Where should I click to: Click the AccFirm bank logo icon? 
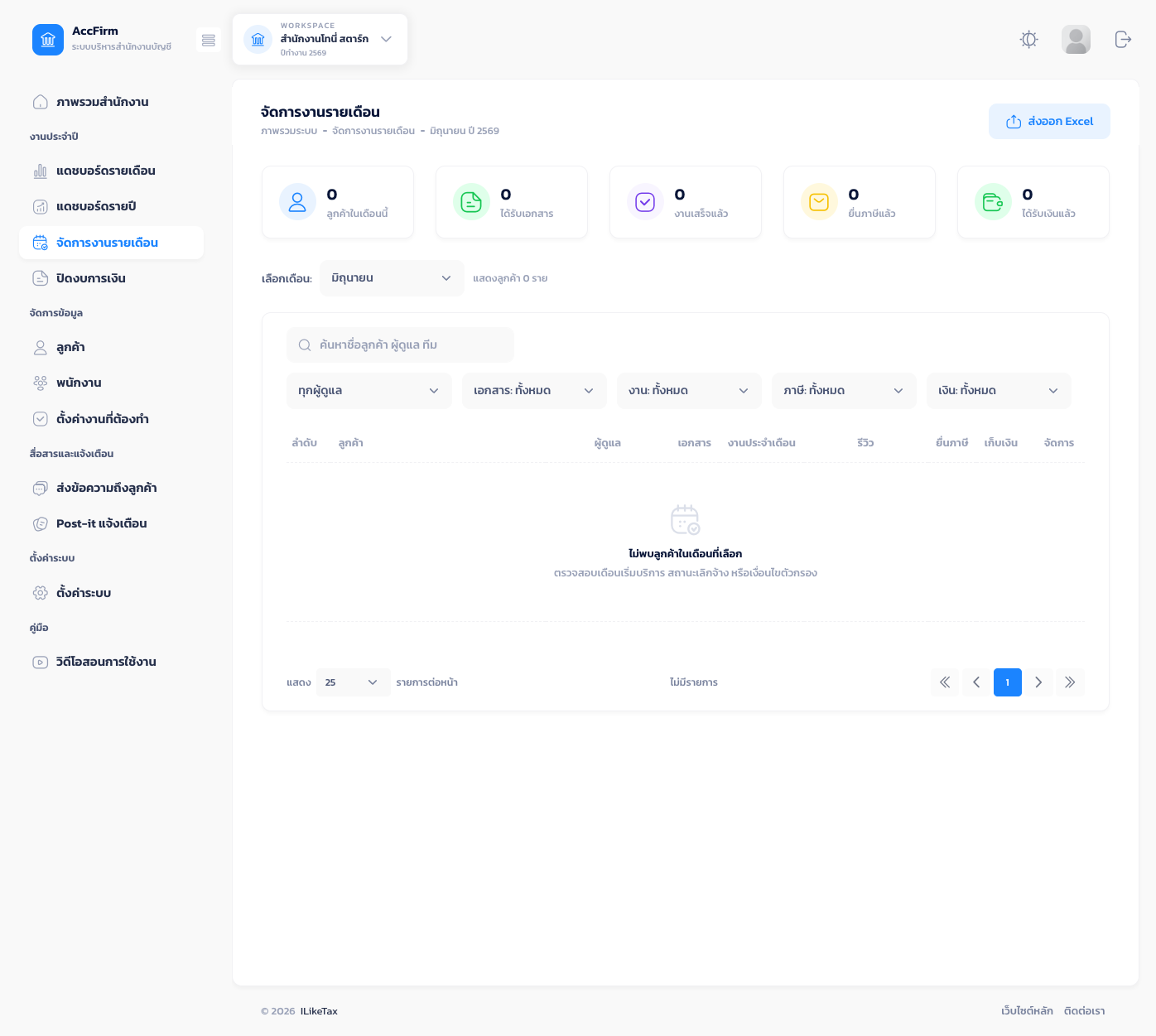click(x=48, y=40)
